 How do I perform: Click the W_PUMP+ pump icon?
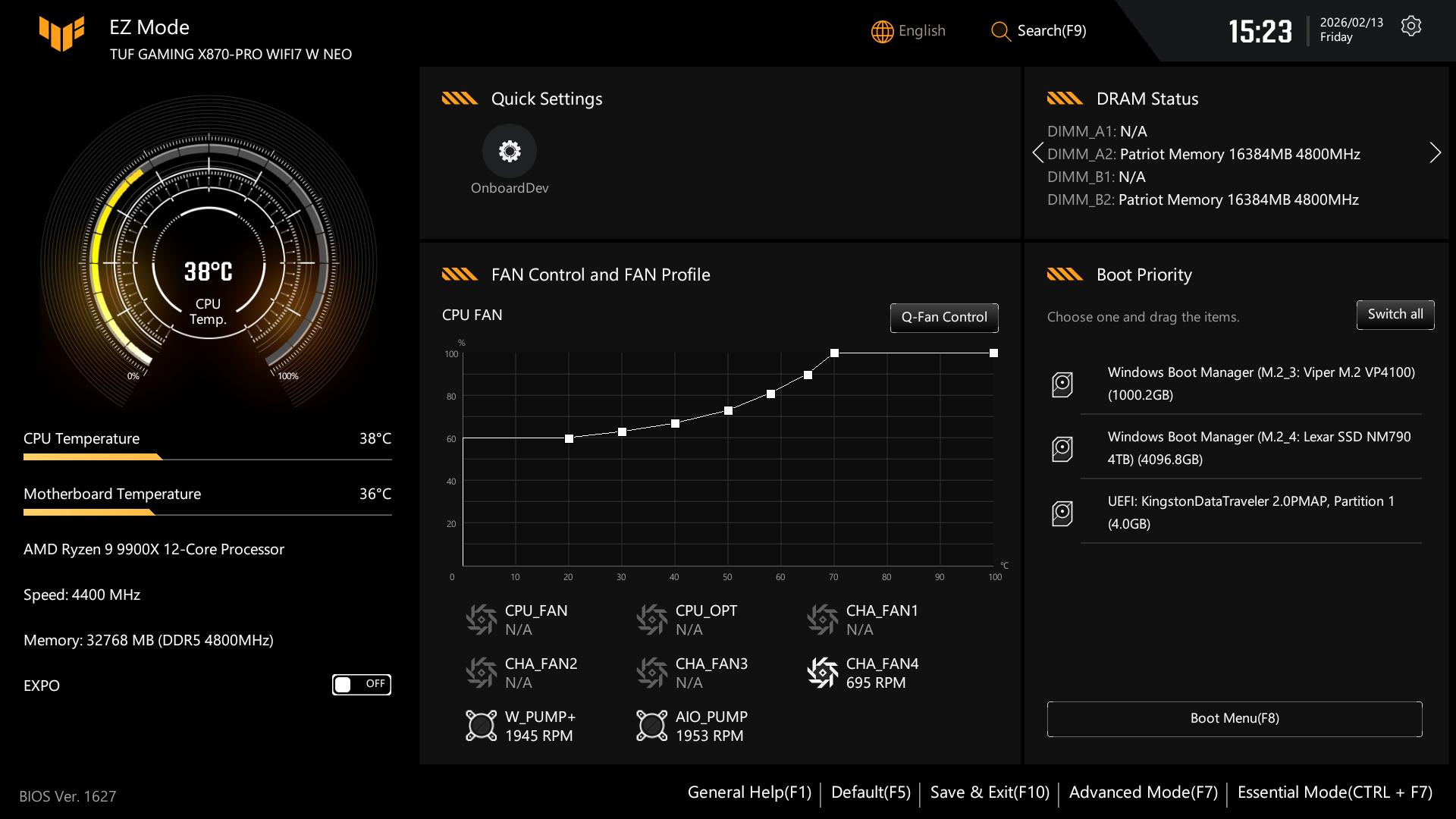click(481, 725)
